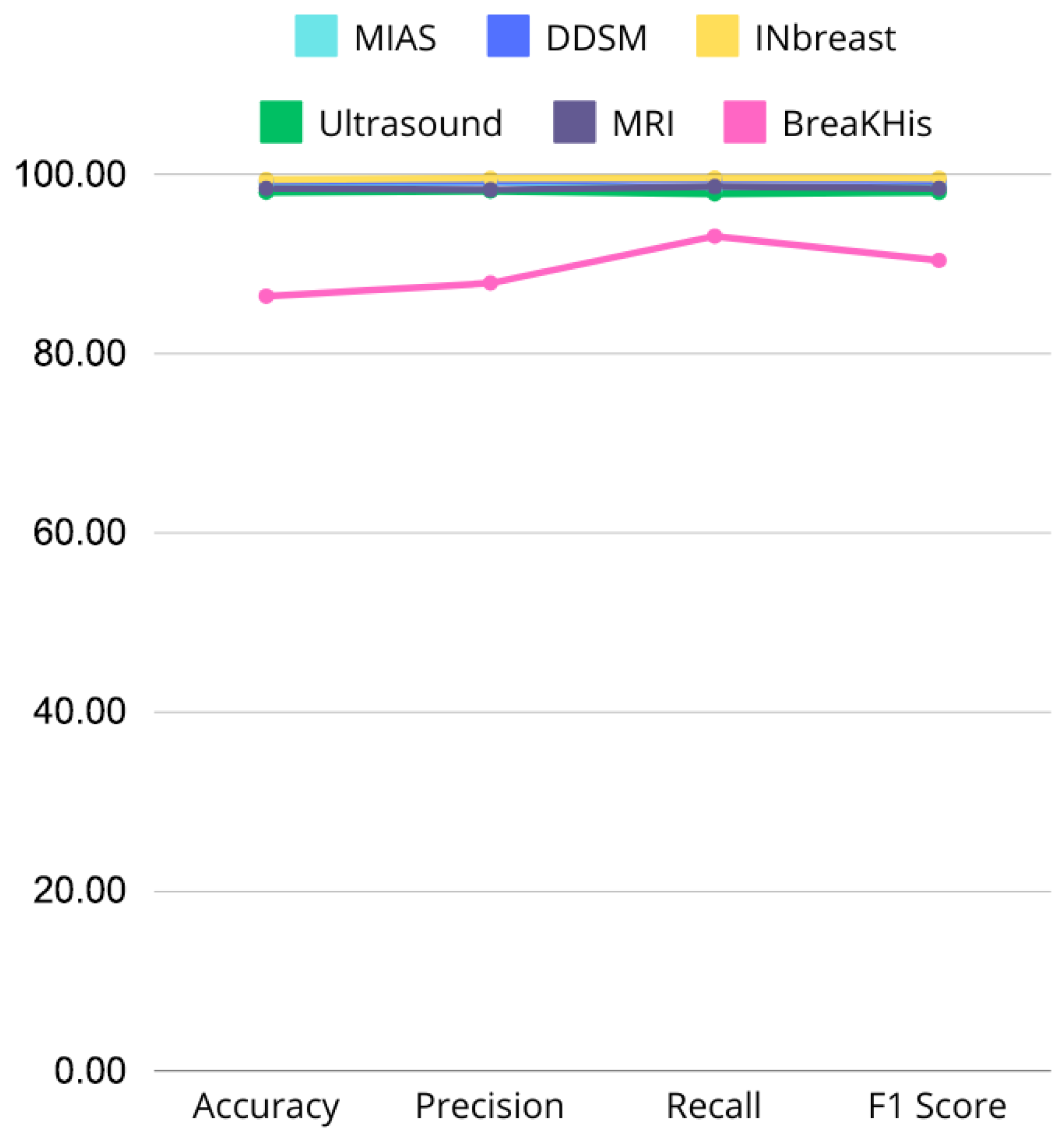Toggle the BreaKHis legend label
1064x1138 pixels.
coord(857,124)
